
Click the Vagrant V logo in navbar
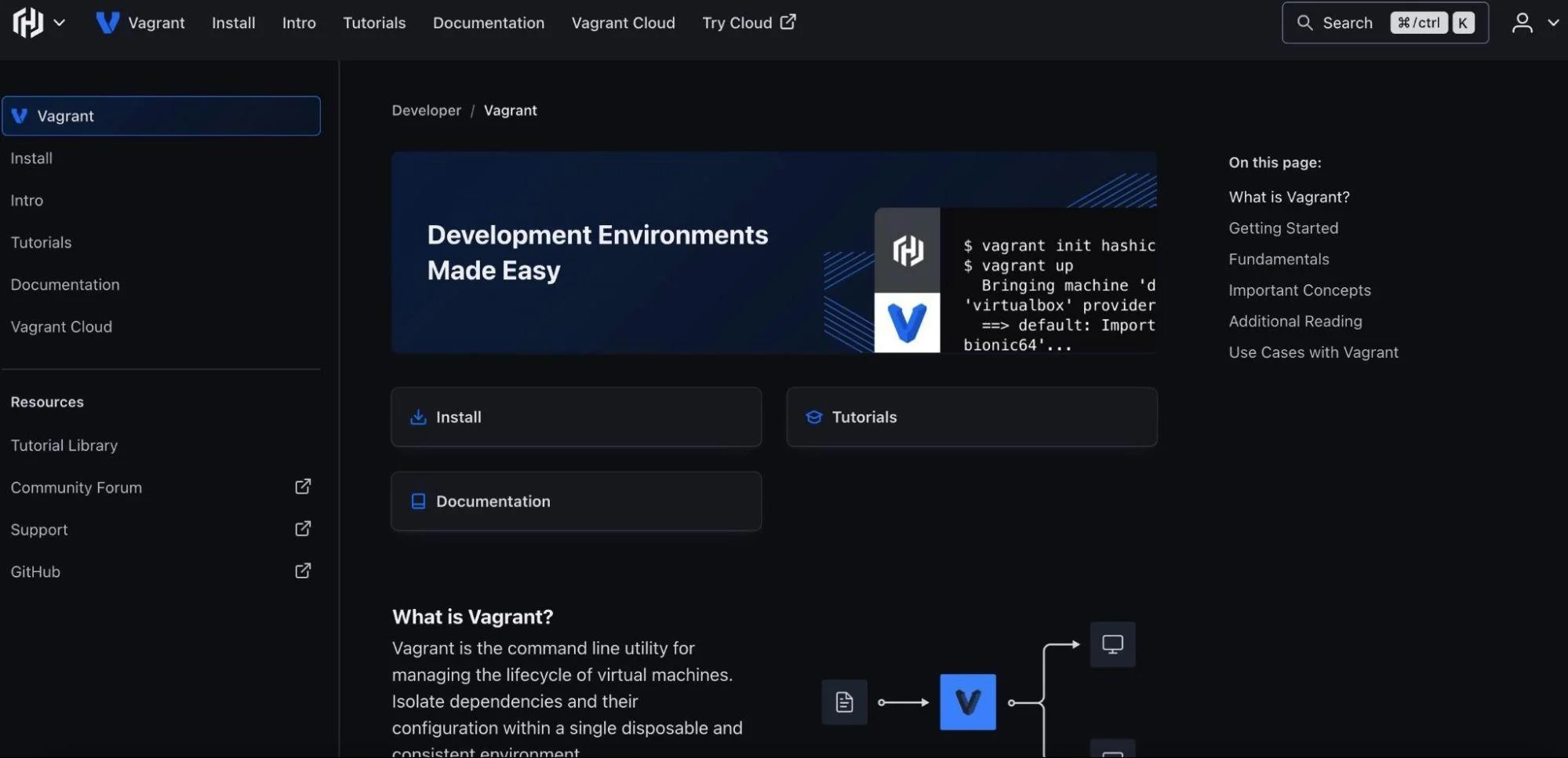107,23
